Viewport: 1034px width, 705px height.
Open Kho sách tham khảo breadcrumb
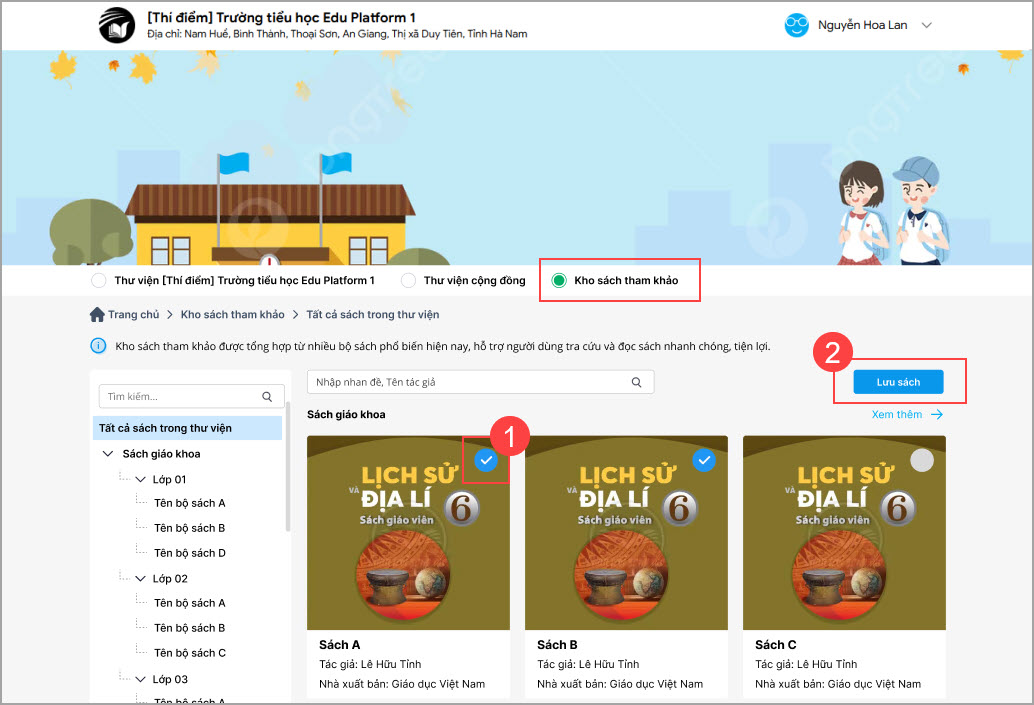click(x=233, y=315)
